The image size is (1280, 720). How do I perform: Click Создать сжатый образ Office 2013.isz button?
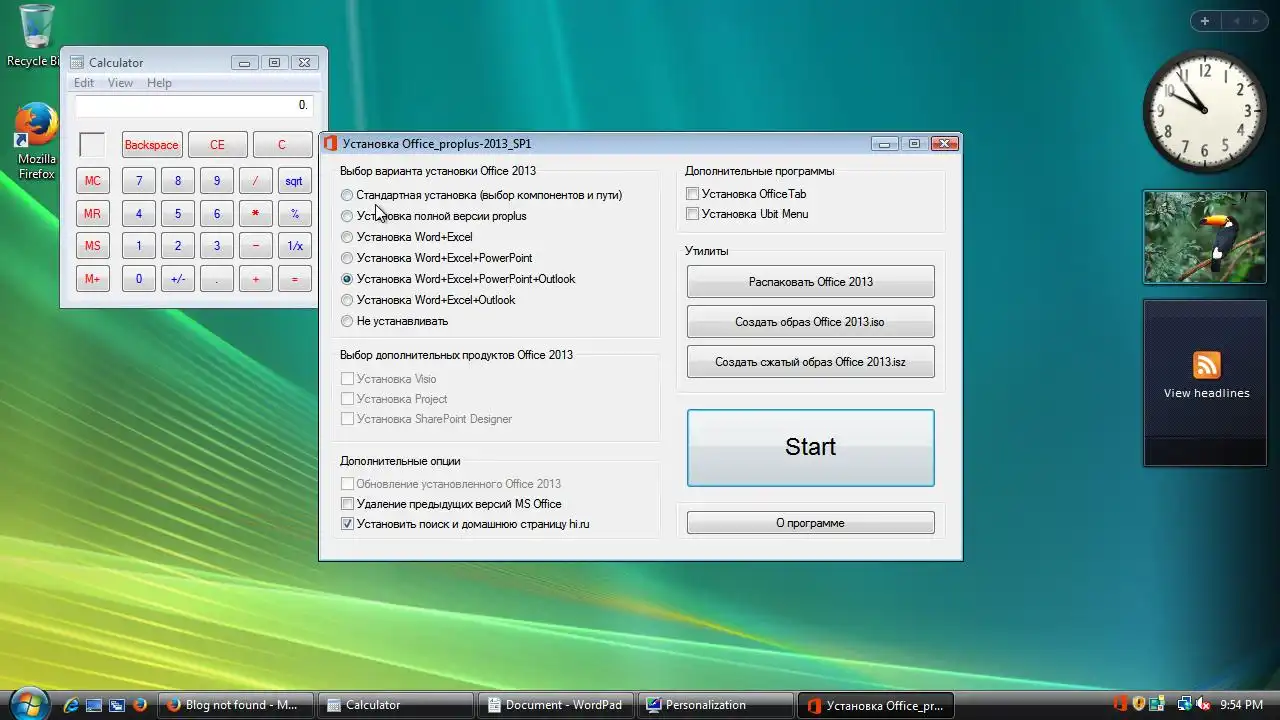(x=810, y=362)
